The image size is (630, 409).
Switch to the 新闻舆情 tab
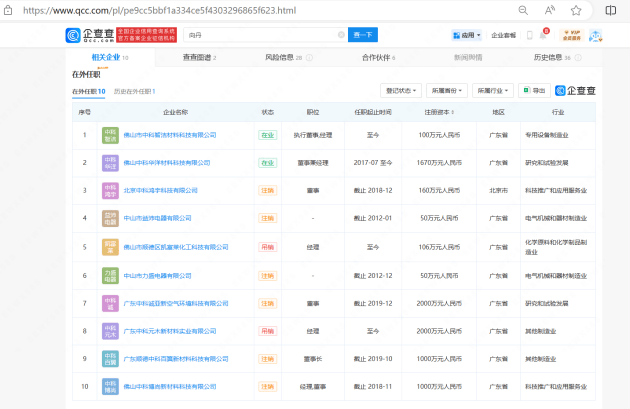[x=468, y=57]
